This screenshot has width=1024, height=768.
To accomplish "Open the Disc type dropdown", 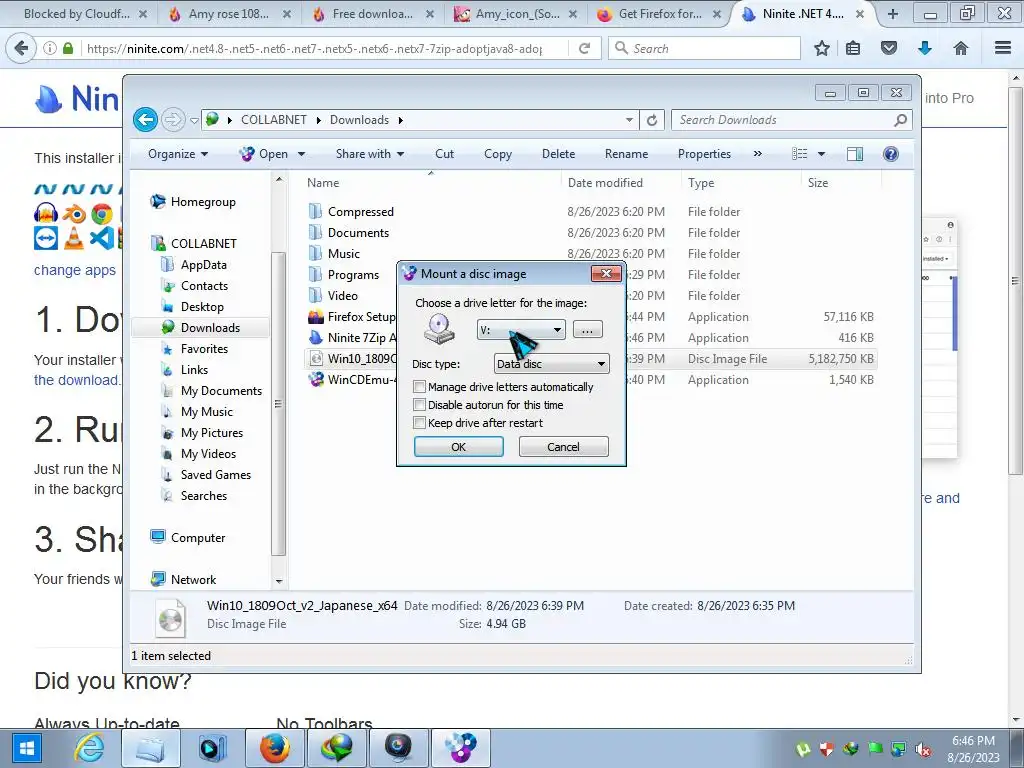I will point(552,364).
